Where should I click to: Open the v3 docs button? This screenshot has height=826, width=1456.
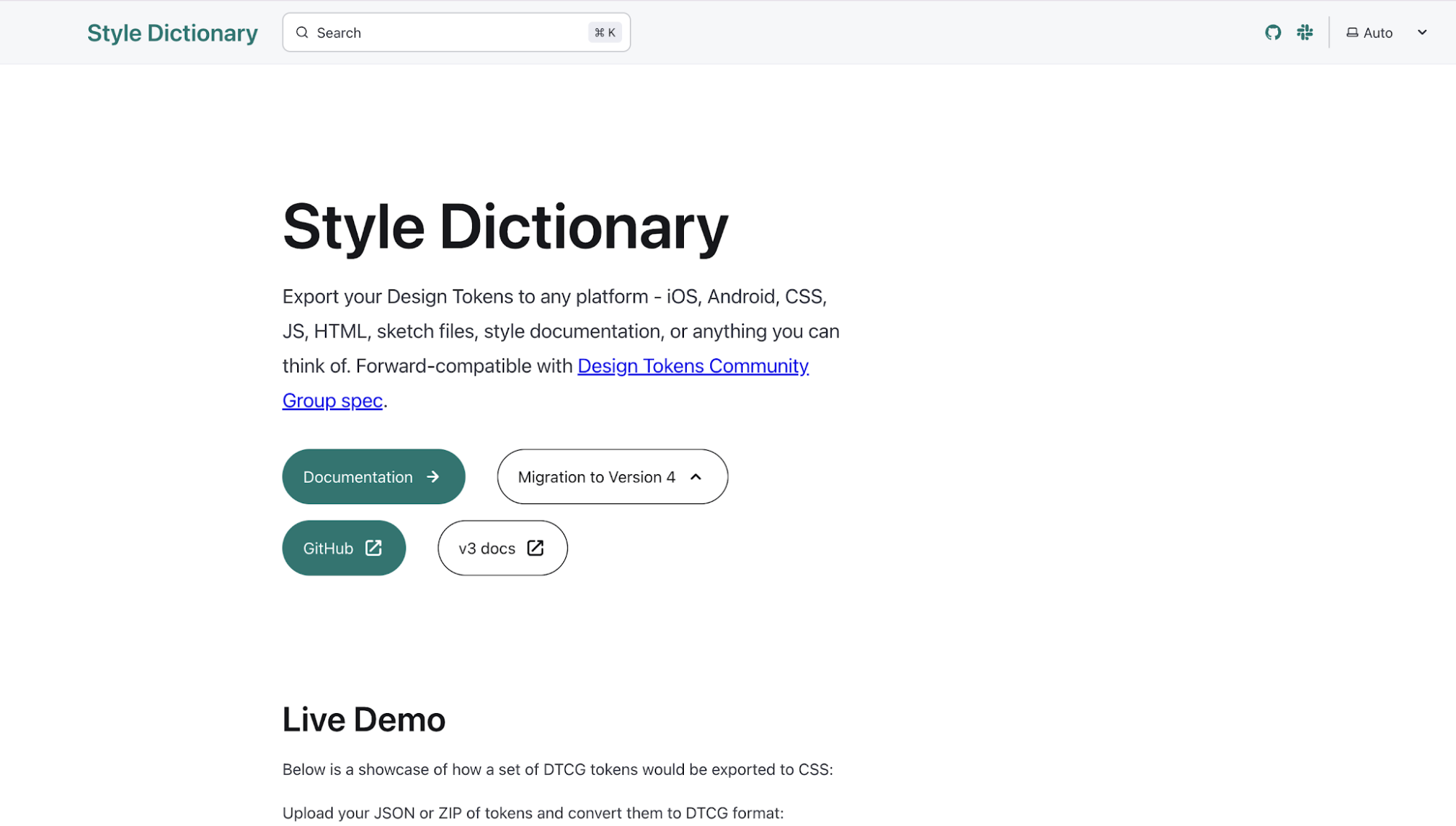click(x=503, y=548)
